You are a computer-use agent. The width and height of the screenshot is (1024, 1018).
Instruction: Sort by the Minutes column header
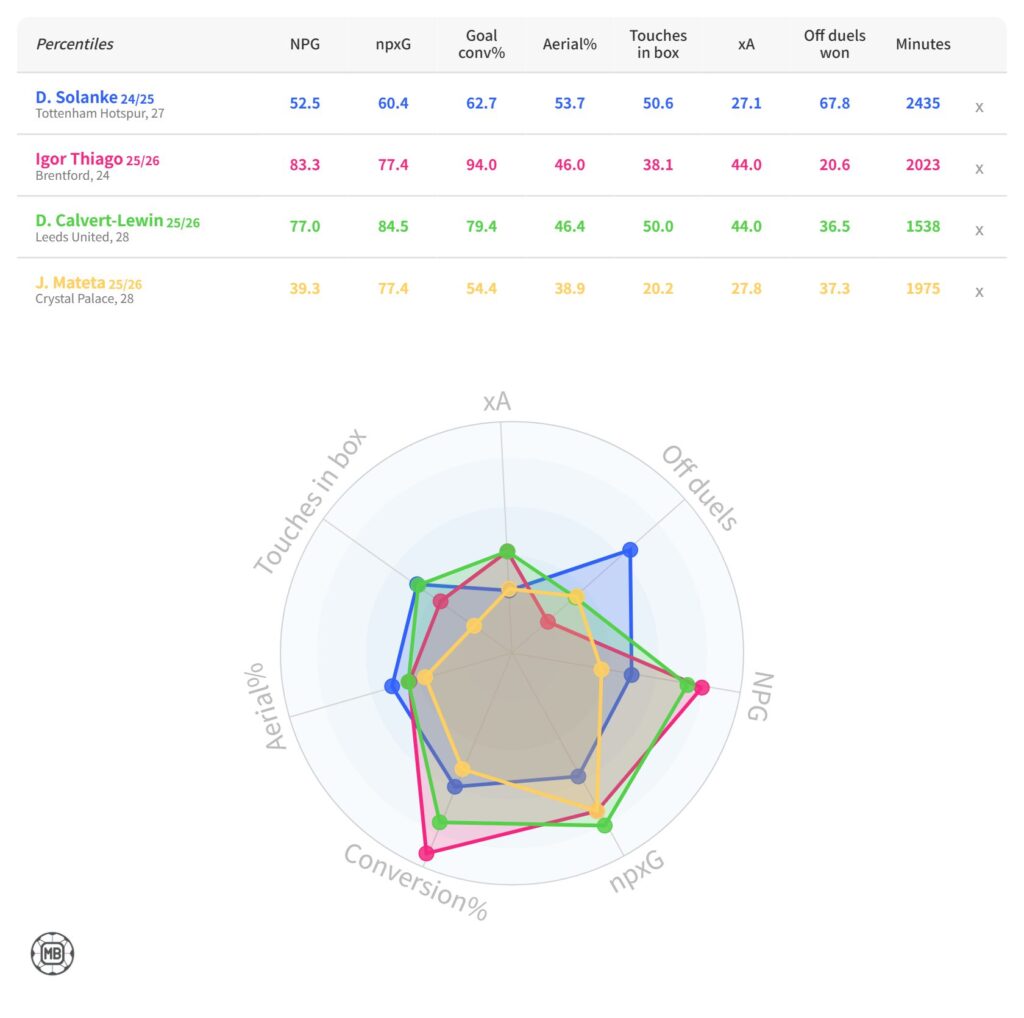(922, 44)
